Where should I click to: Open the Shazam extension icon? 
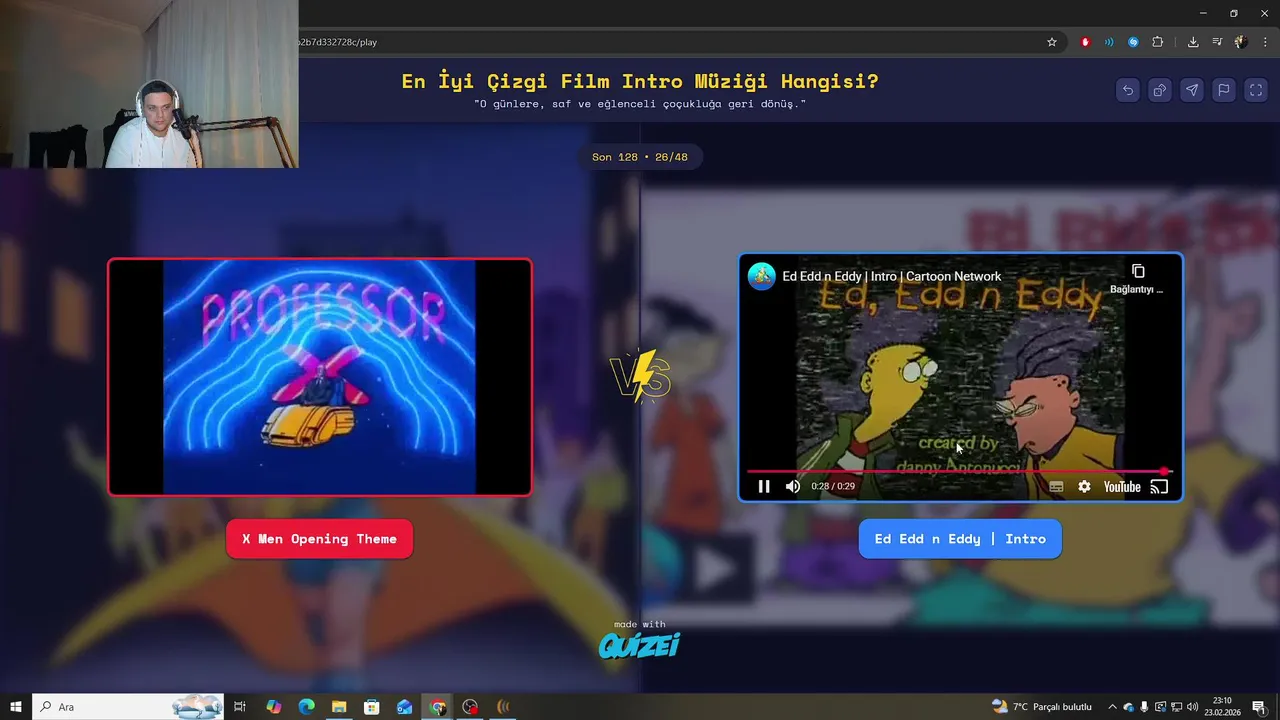pyautogui.click(x=1133, y=42)
